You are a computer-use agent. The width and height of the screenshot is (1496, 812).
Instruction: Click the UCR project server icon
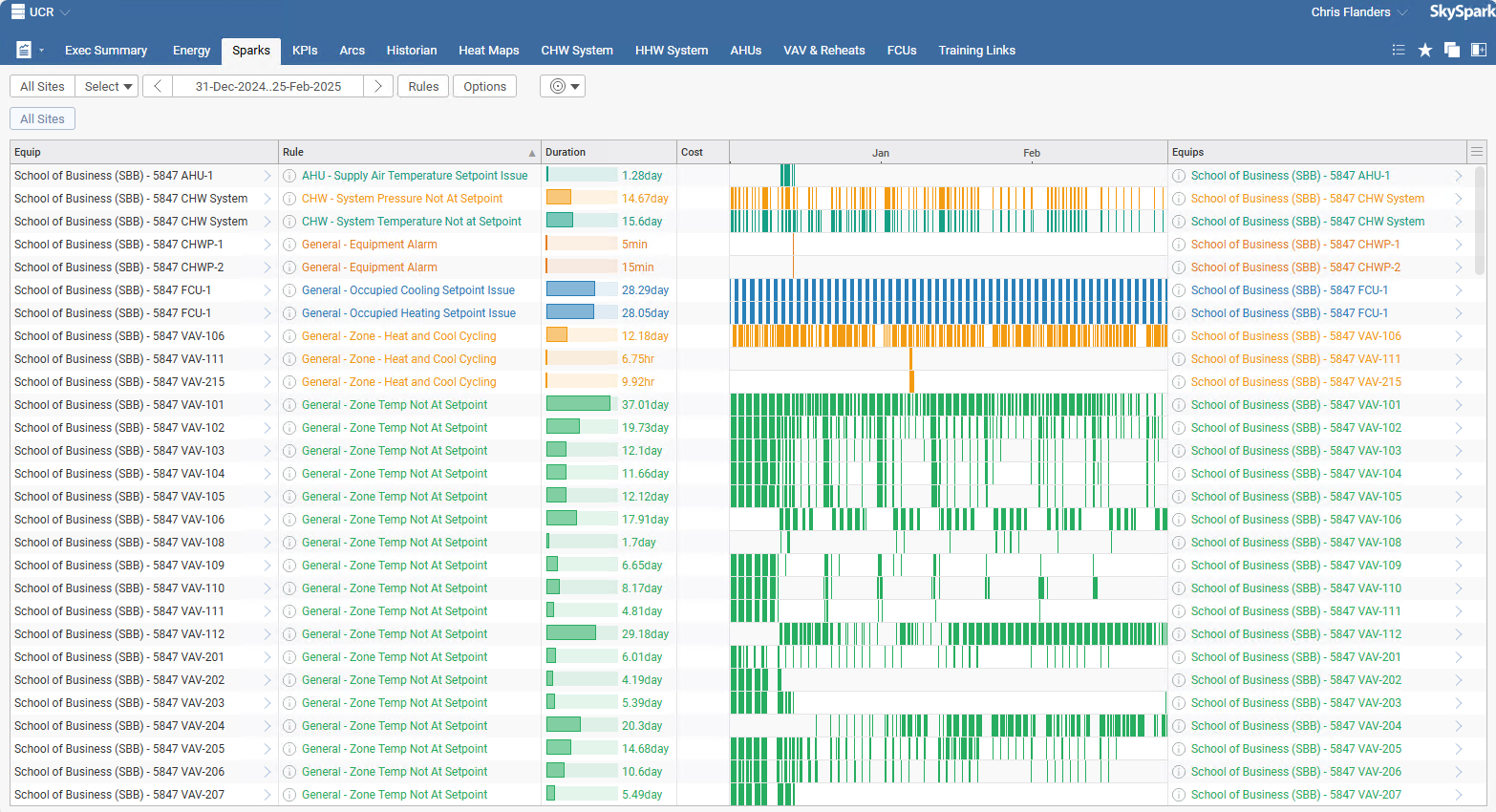click(x=18, y=12)
